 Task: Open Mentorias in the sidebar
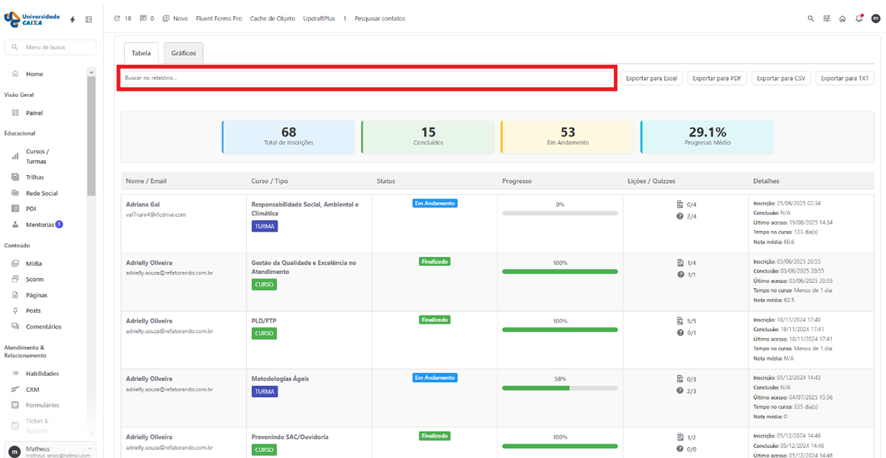click(40, 224)
